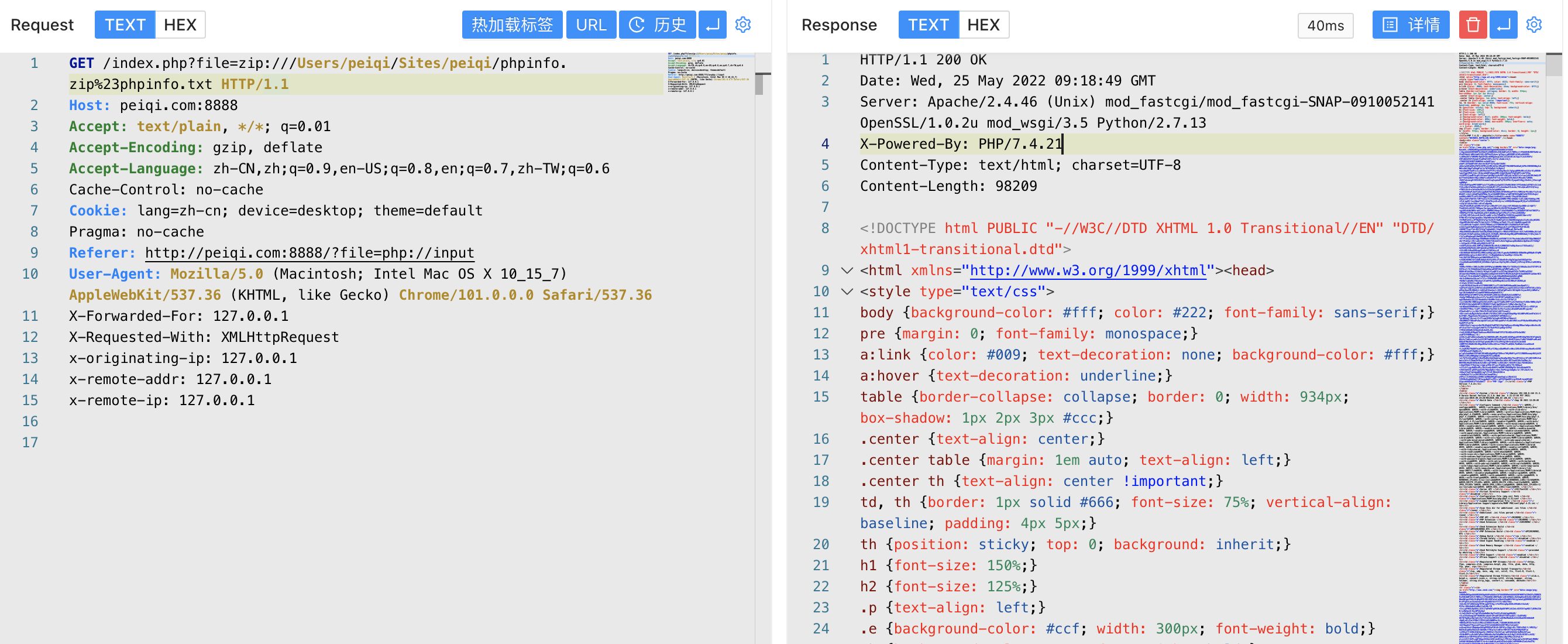Click the Request minimap code preview
The height and width of the screenshot is (644, 1568).
[709, 72]
